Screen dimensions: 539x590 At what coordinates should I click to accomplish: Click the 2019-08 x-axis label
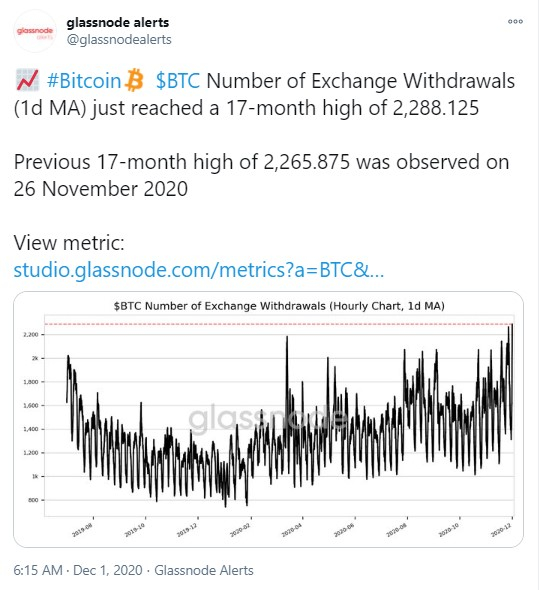click(82, 530)
